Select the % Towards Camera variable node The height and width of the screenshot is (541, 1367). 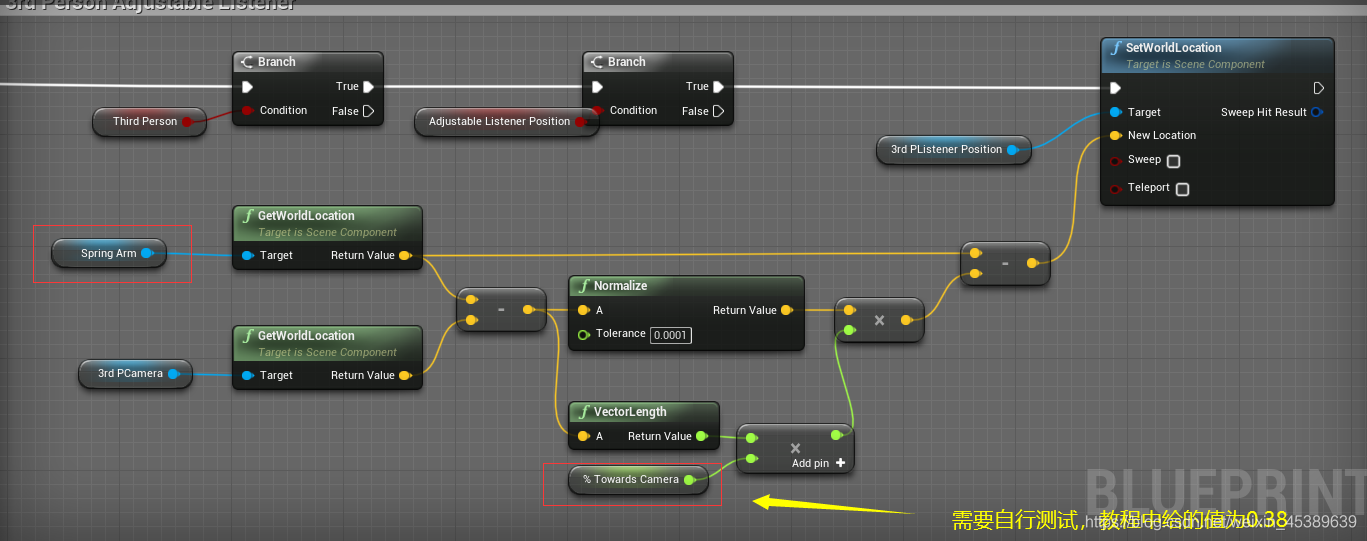tap(639, 479)
